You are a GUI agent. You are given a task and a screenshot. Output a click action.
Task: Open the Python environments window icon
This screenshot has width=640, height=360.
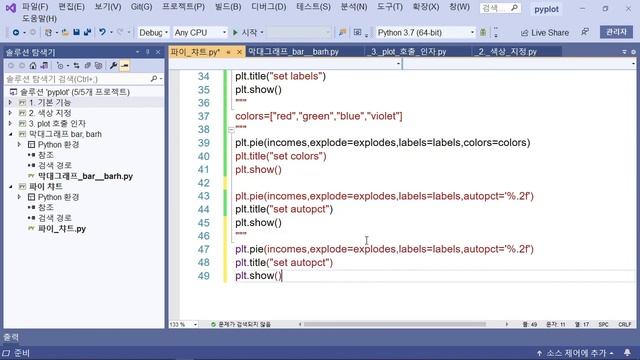[483, 32]
